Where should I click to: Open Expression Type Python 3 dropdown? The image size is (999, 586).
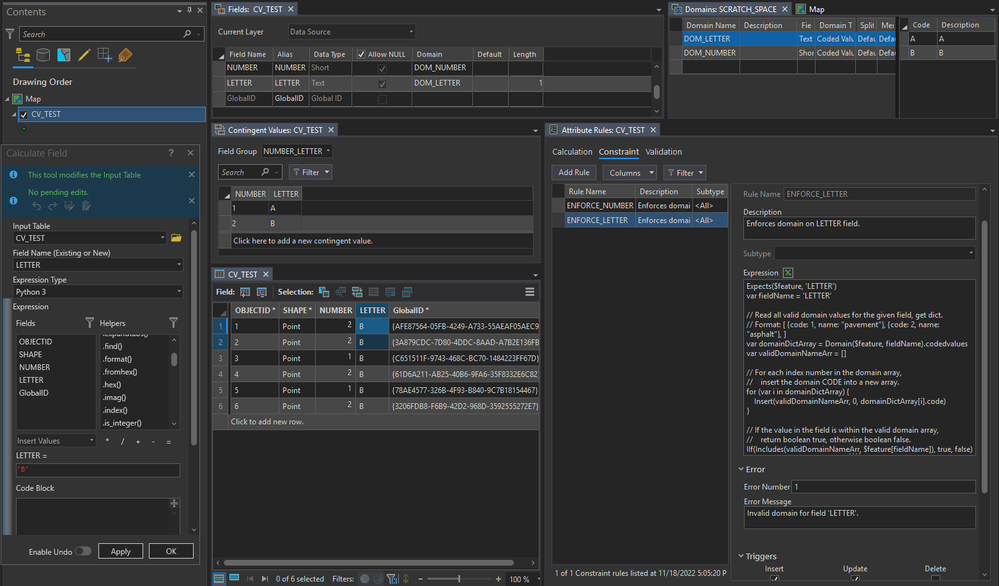(x=97, y=292)
